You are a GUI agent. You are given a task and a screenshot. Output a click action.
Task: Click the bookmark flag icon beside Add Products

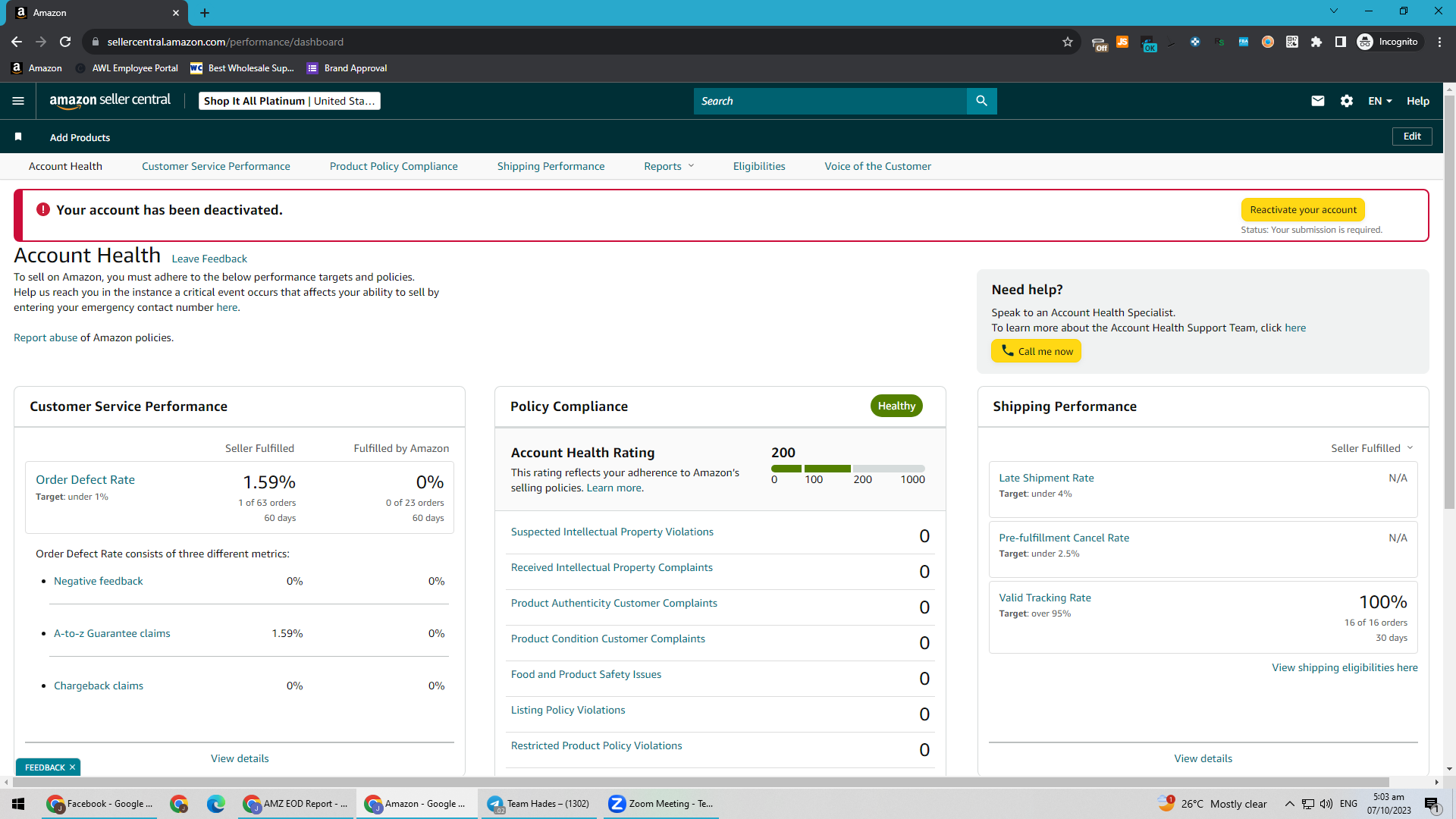click(x=18, y=136)
